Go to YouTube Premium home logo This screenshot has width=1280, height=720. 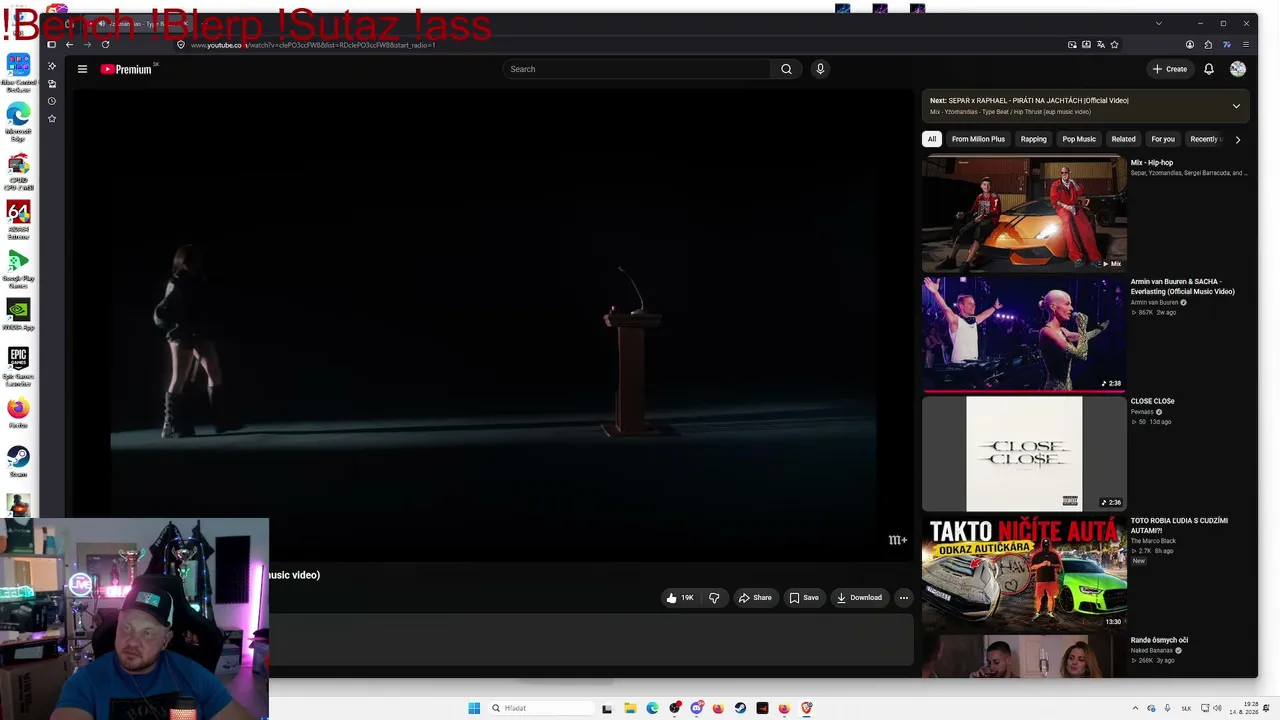tap(127, 69)
